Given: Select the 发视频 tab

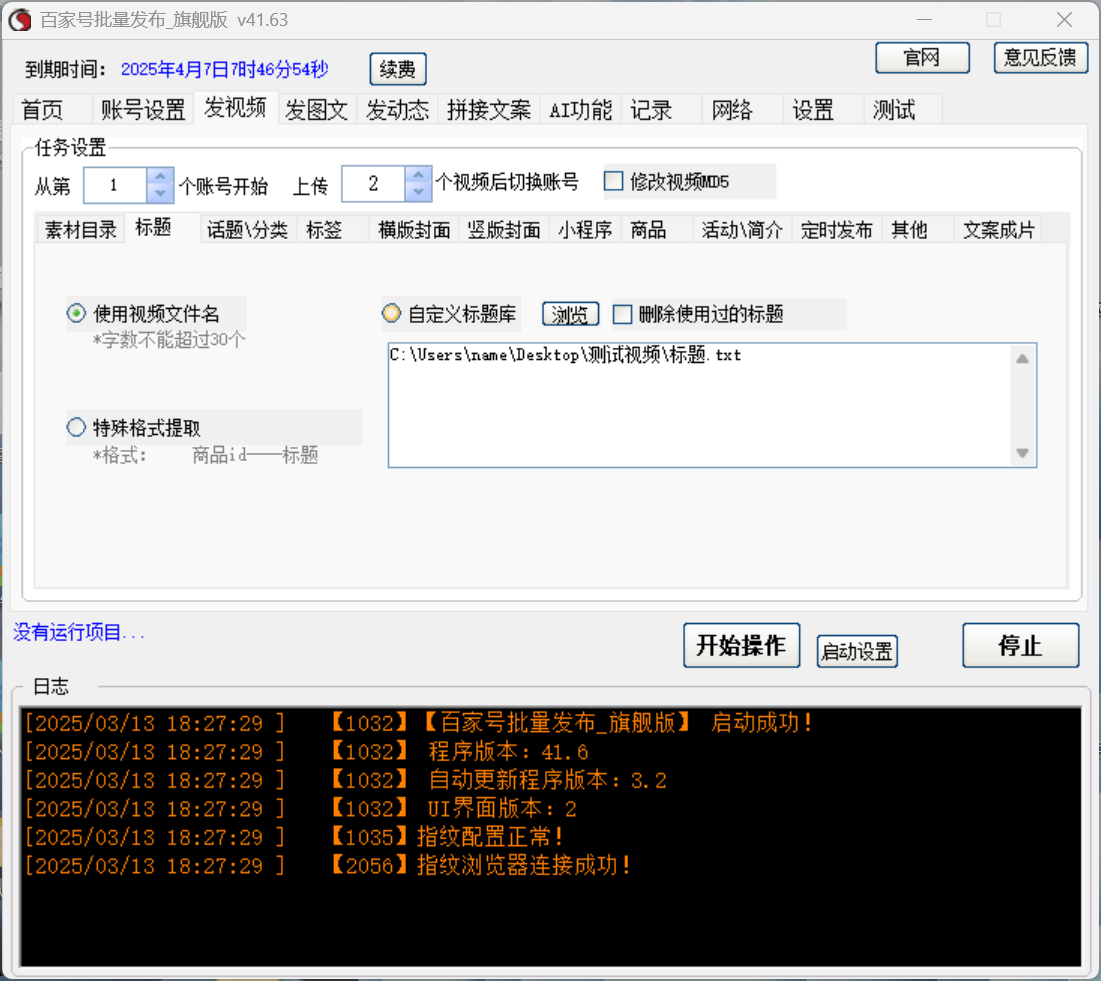Looking at the screenshot, I should coord(235,108).
